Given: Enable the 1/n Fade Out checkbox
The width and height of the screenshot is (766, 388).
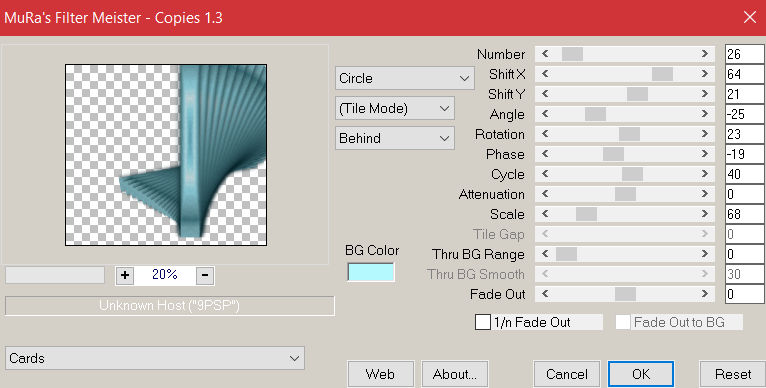Looking at the screenshot, I should coord(483,322).
